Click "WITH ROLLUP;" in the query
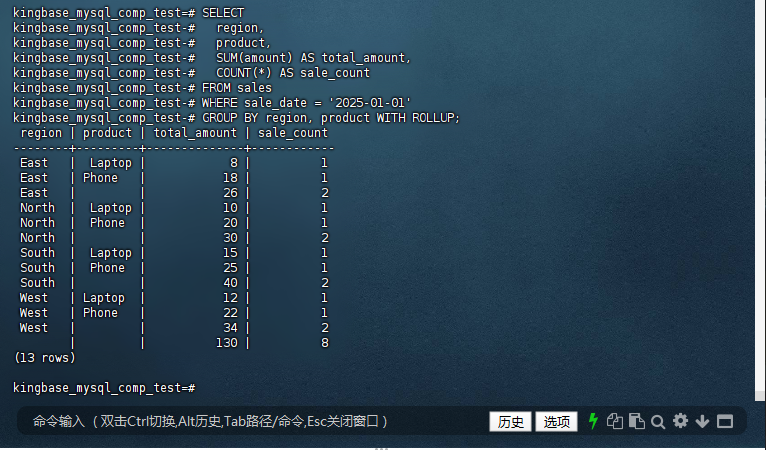 click(x=418, y=118)
